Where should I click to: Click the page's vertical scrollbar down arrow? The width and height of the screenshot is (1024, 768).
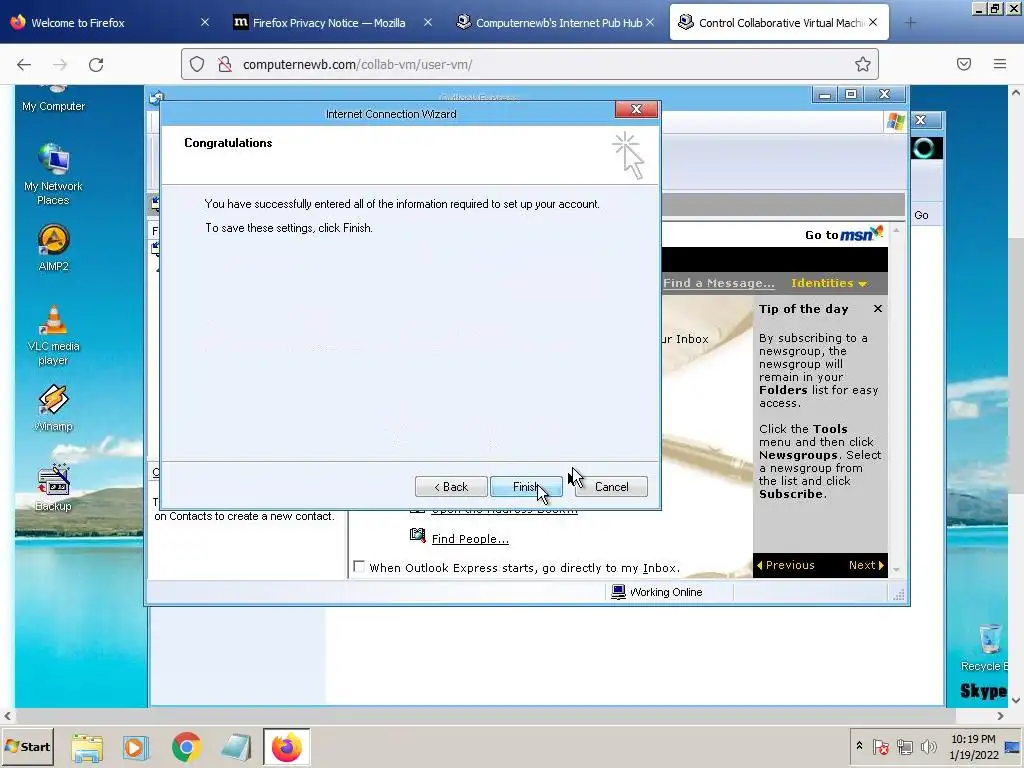tap(1016, 699)
